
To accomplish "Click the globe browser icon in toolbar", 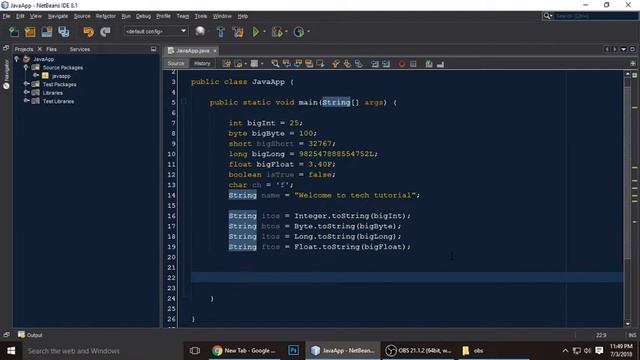I will 200,31.
